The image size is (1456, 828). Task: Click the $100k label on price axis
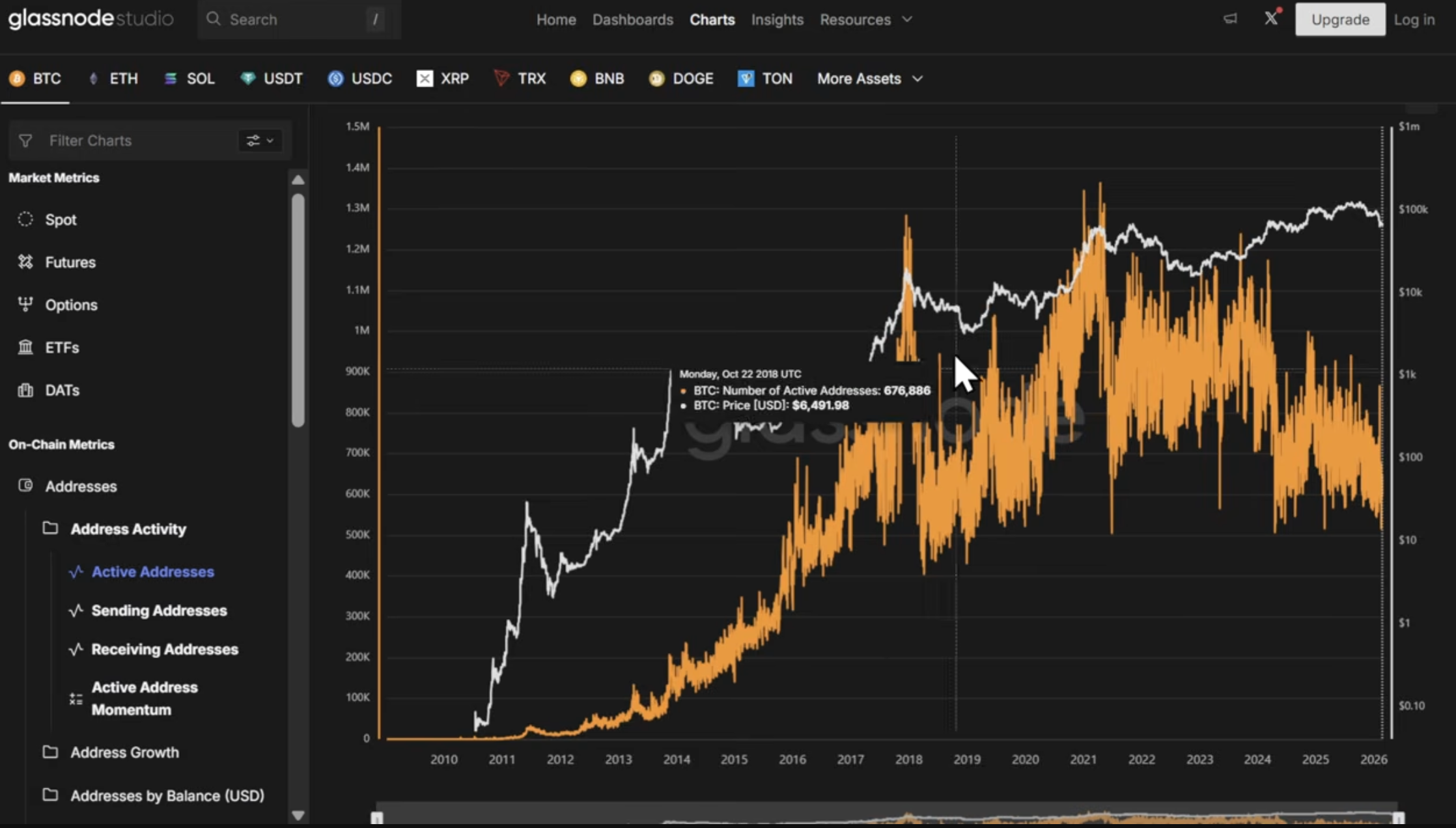[x=1413, y=209]
